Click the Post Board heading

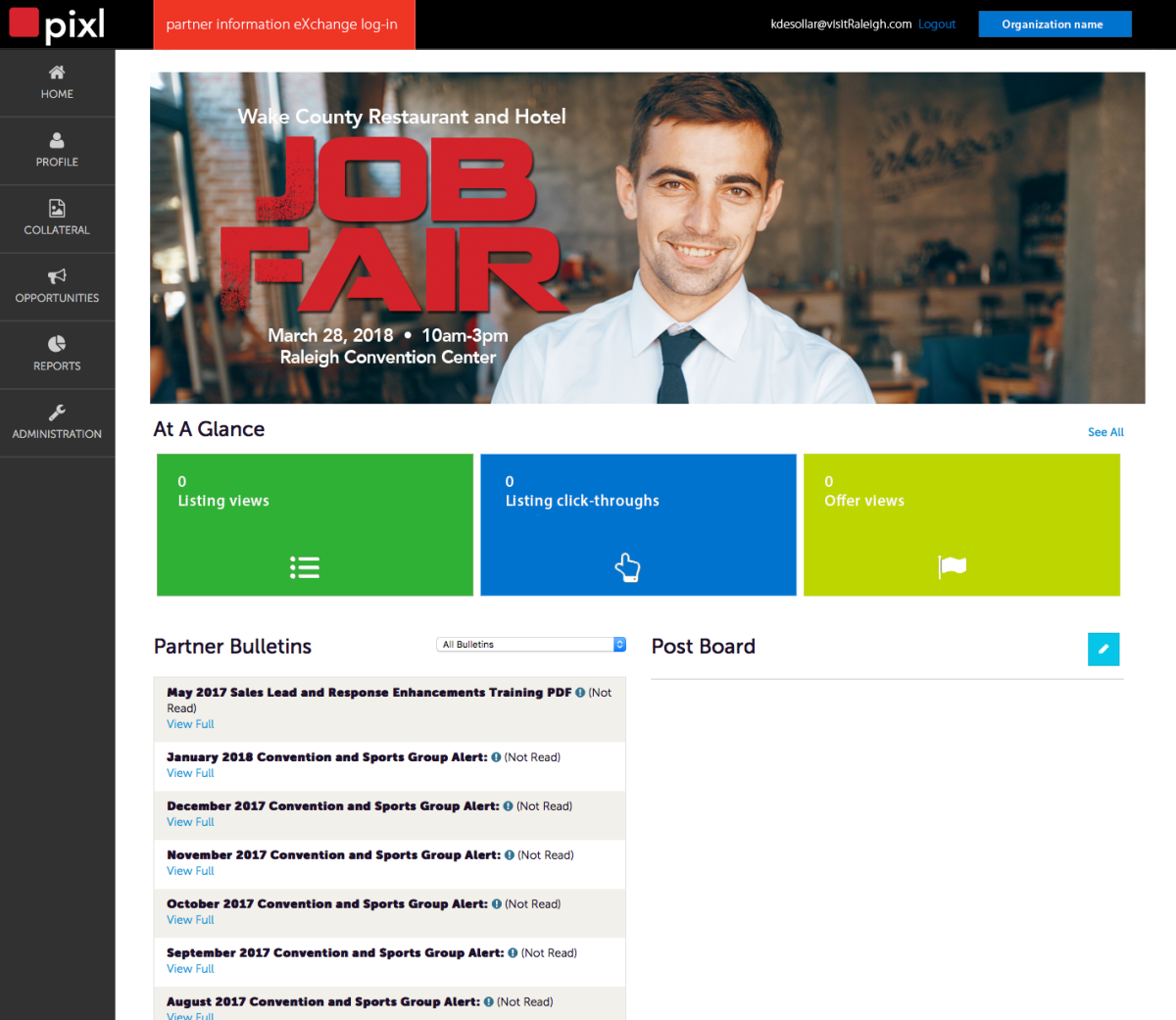point(704,647)
